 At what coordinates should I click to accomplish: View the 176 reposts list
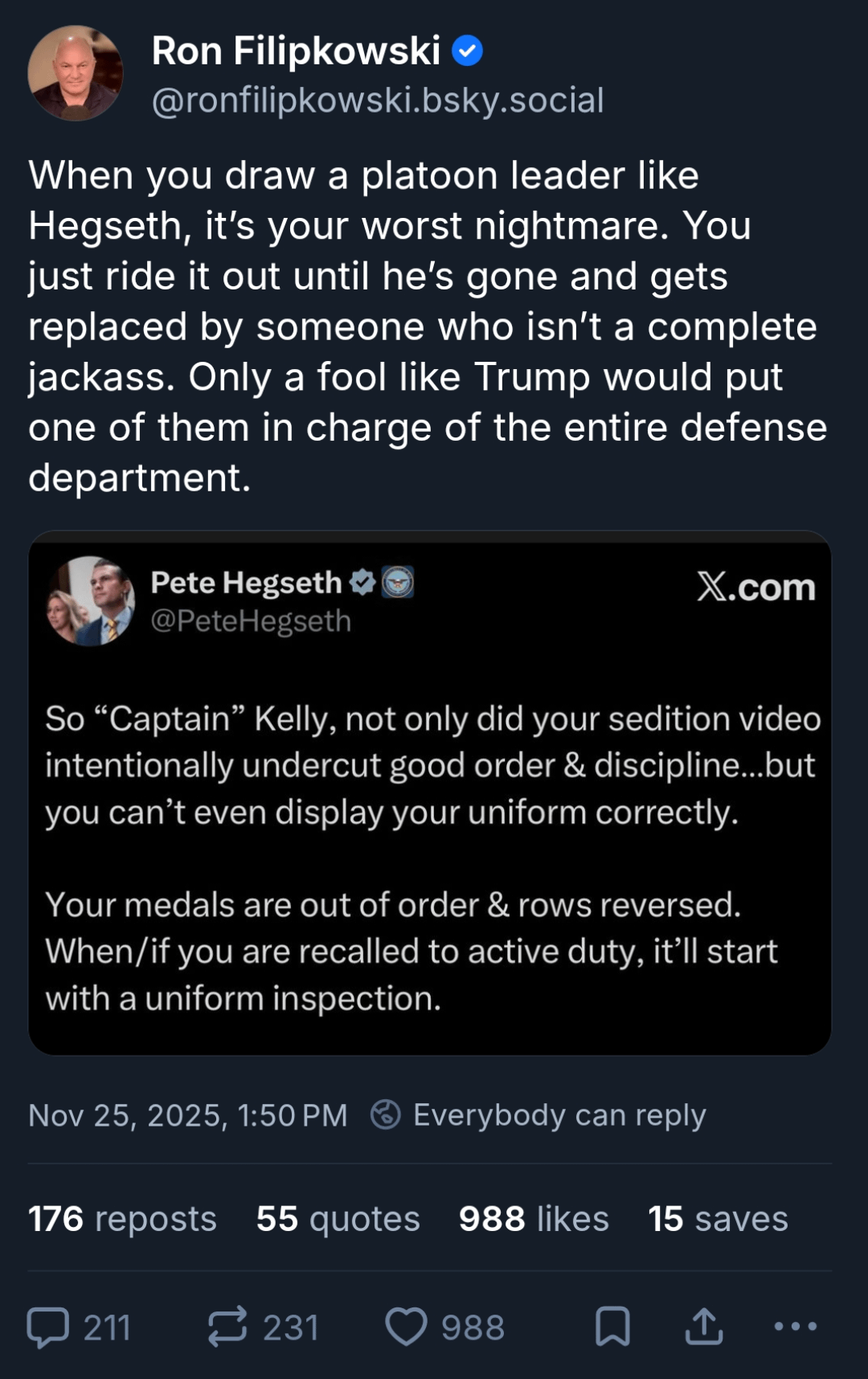point(122,1219)
